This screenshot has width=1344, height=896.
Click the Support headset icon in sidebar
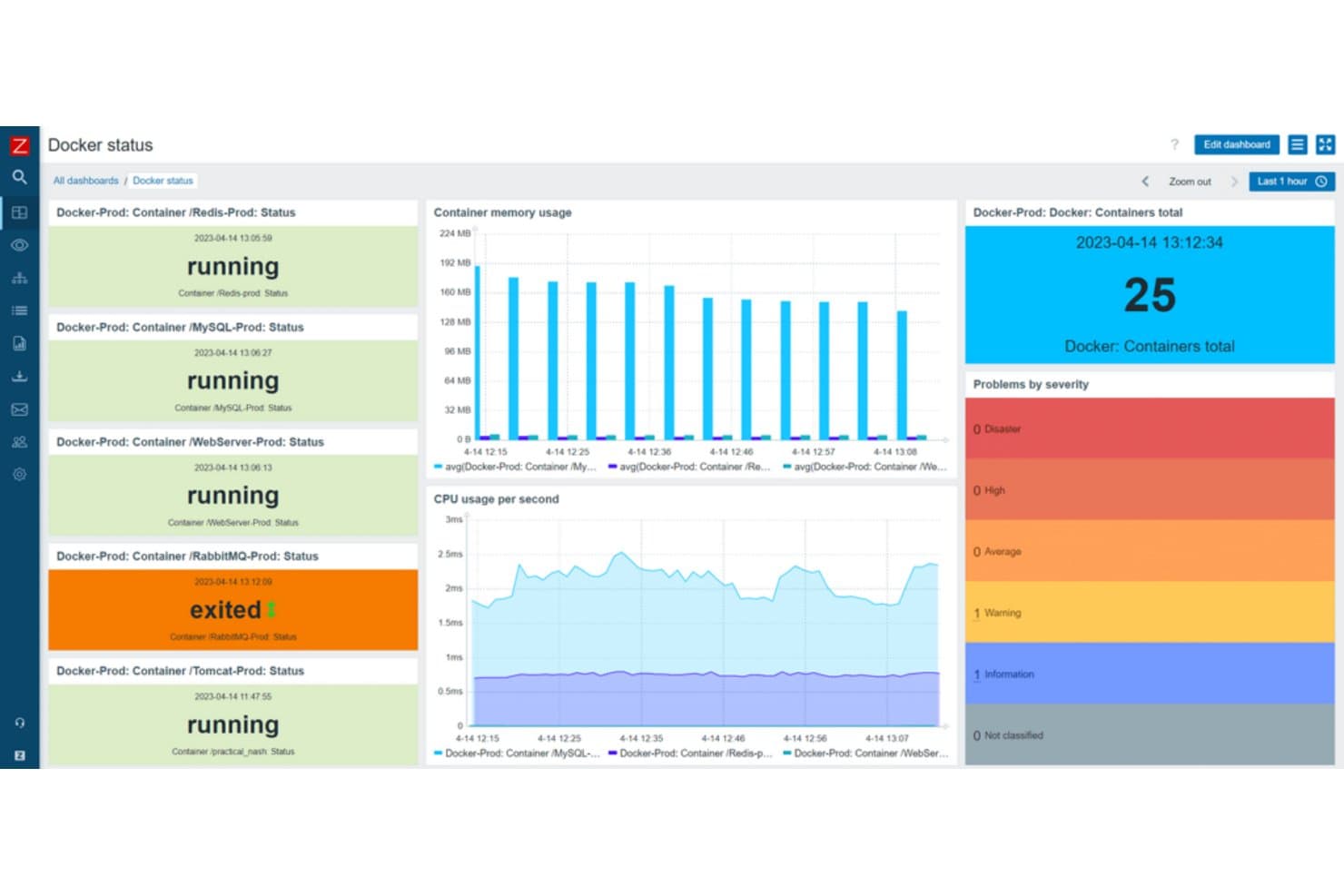click(x=19, y=723)
